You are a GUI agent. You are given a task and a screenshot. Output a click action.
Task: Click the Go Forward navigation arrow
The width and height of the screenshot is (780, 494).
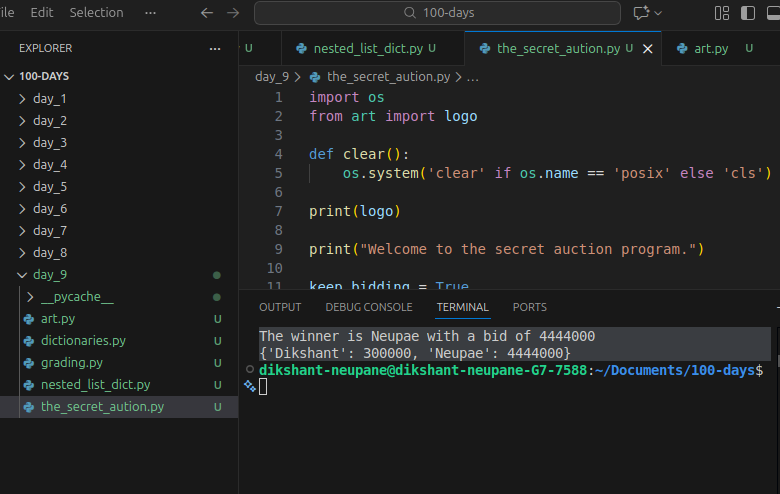(x=235, y=13)
